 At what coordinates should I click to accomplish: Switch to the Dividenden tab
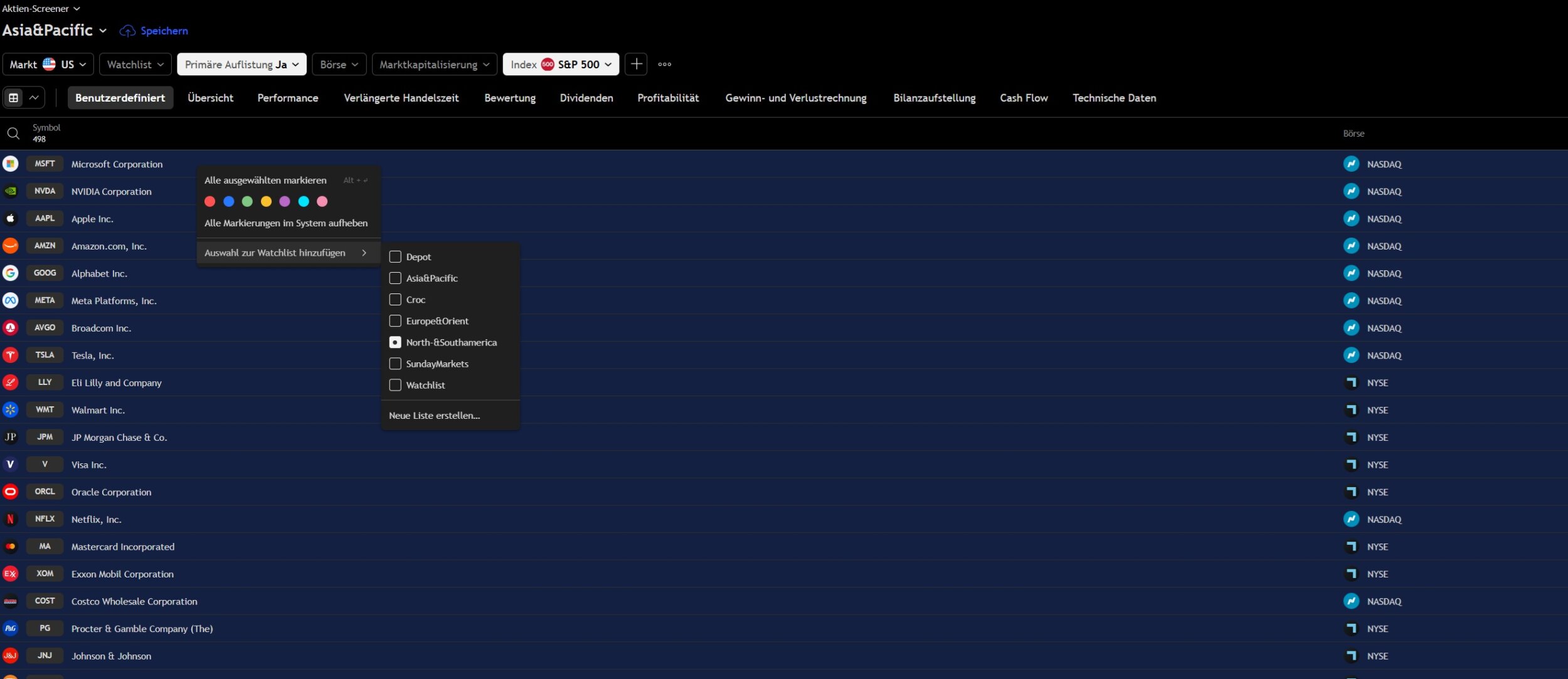pos(586,98)
